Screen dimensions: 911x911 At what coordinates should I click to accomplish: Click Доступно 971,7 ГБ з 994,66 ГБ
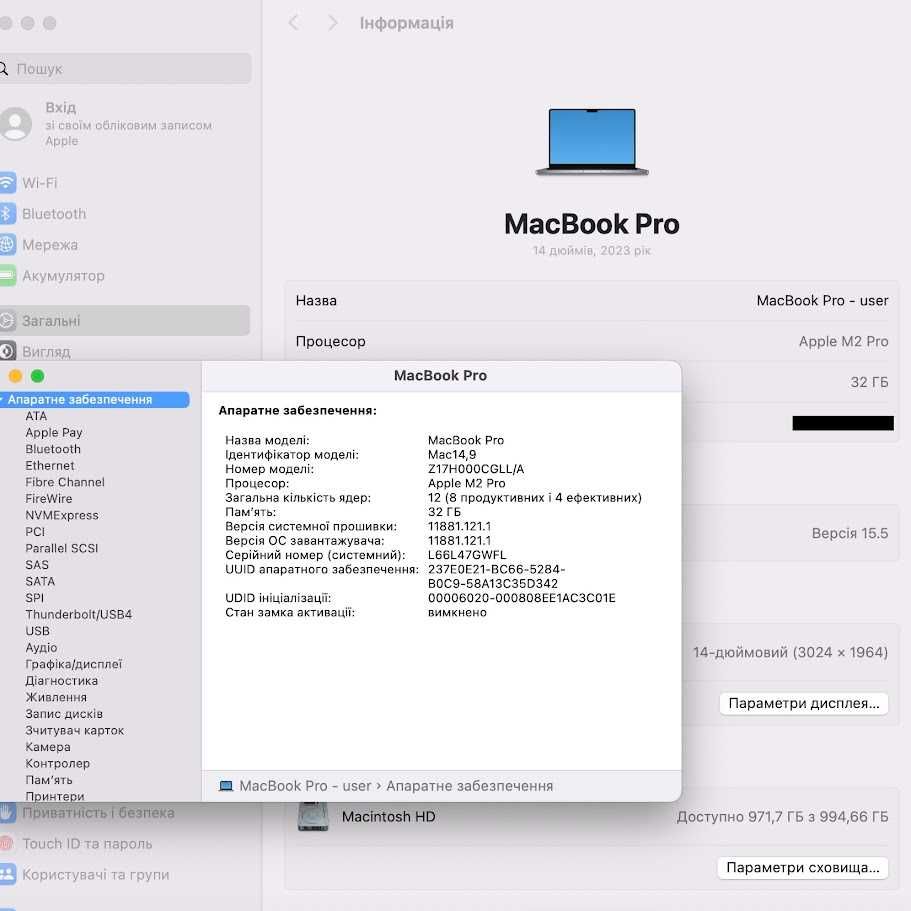pos(782,816)
